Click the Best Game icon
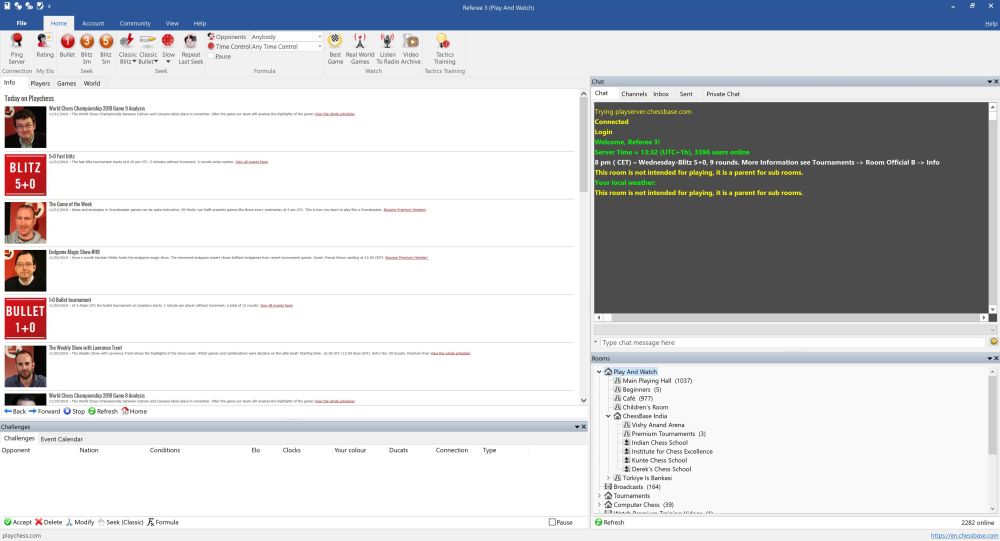Image resolution: width=1000 pixels, height=541 pixels. coord(335,41)
